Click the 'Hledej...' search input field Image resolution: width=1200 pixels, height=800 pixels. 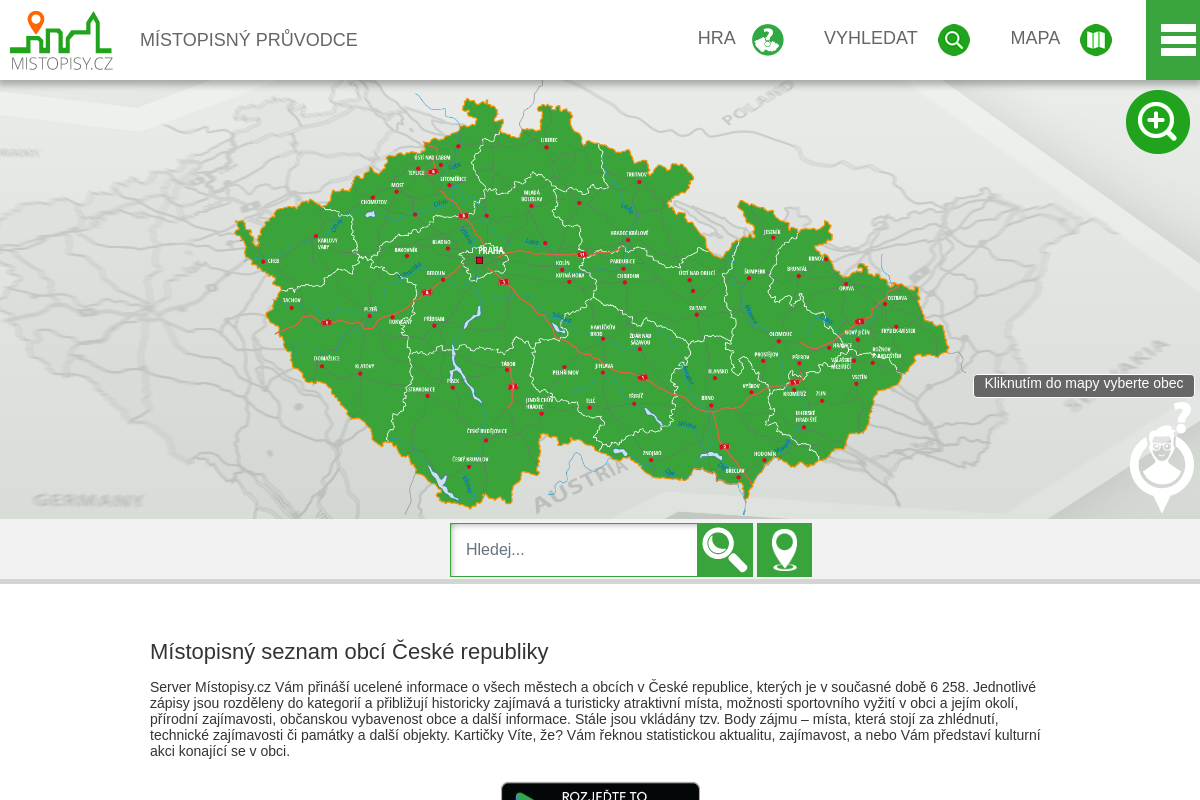[x=574, y=549]
